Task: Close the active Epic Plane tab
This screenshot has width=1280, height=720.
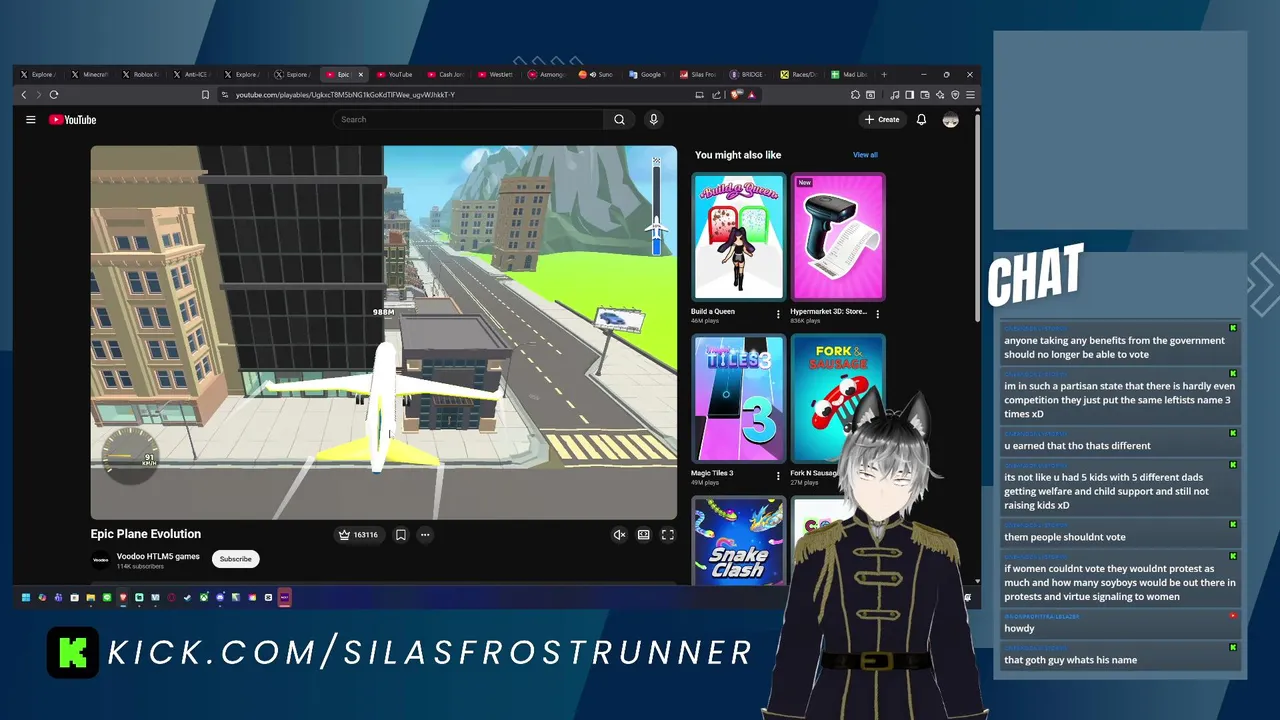Action: tap(361, 74)
